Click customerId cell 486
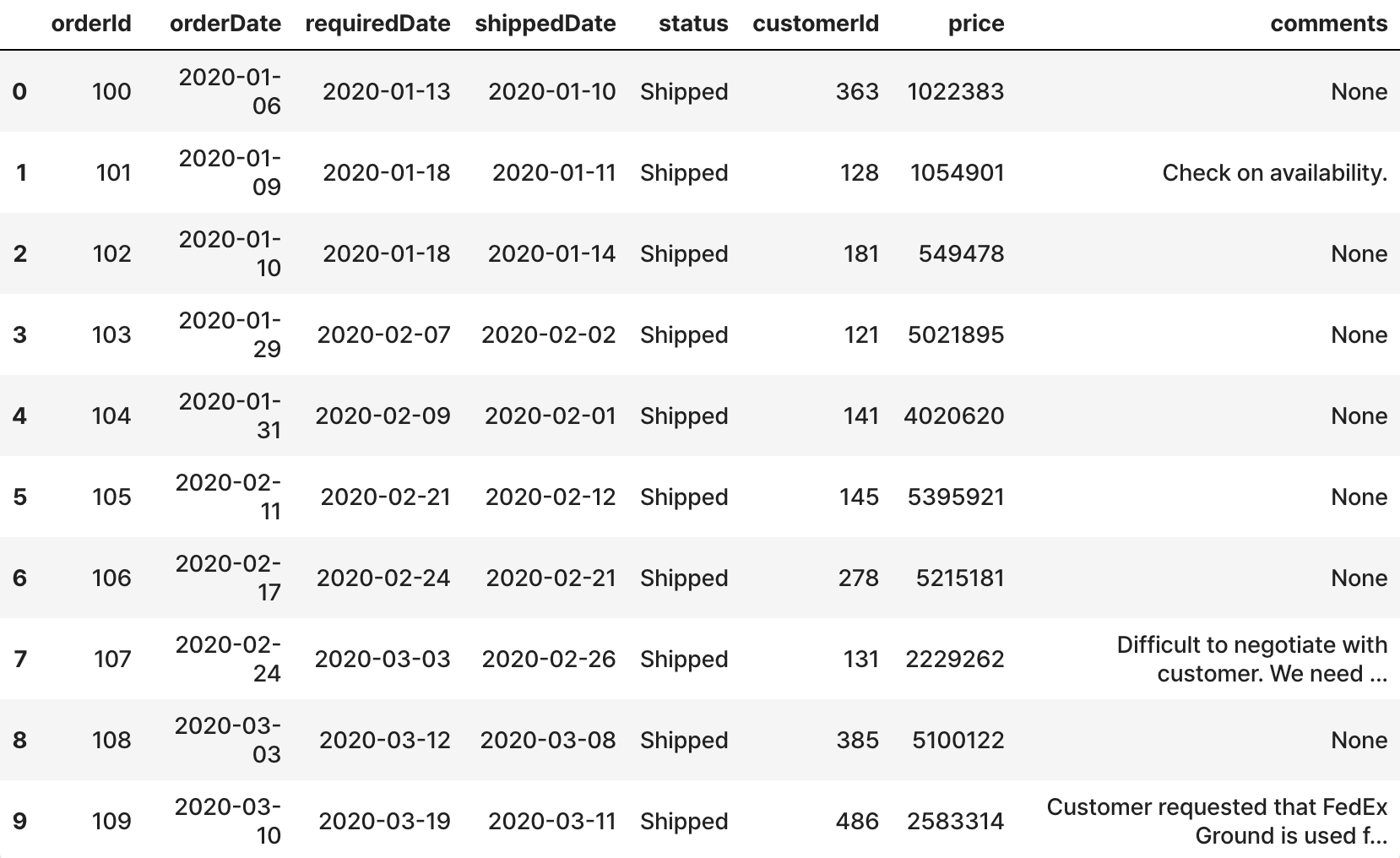 857,821
